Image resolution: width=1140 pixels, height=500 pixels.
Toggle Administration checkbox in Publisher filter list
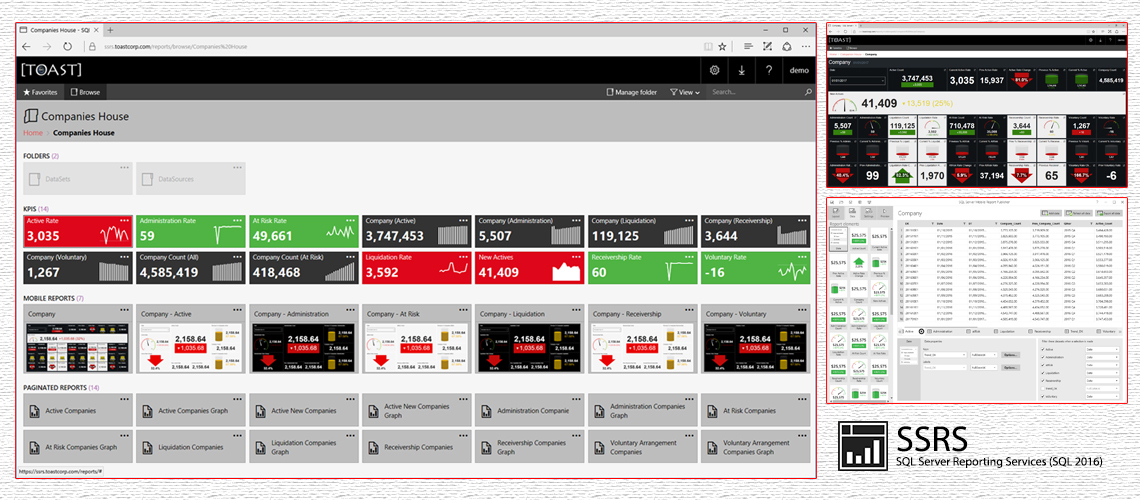coord(1043,357)
